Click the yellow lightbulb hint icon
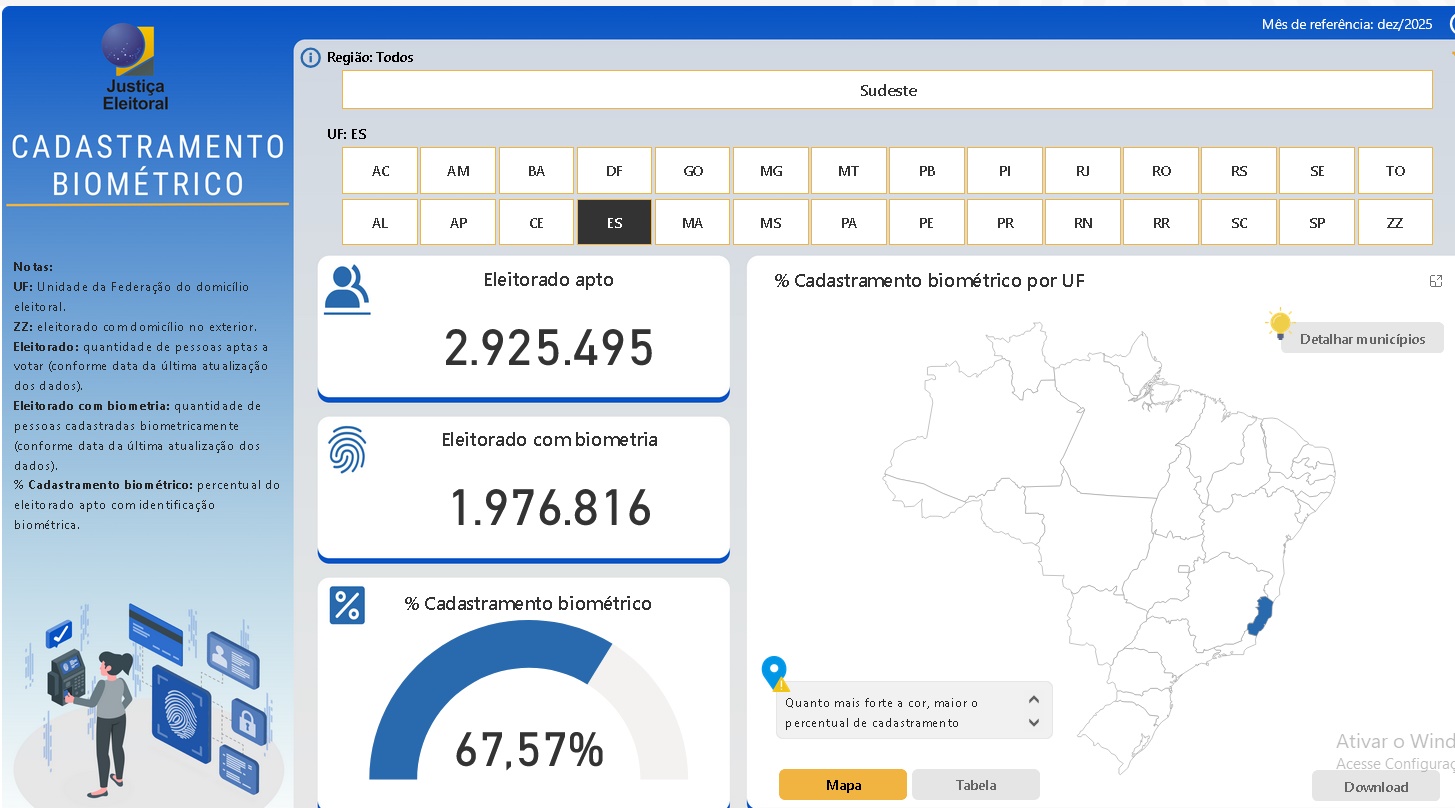Viewport: 1455px width, 808px height. [x=1279, y=324]
